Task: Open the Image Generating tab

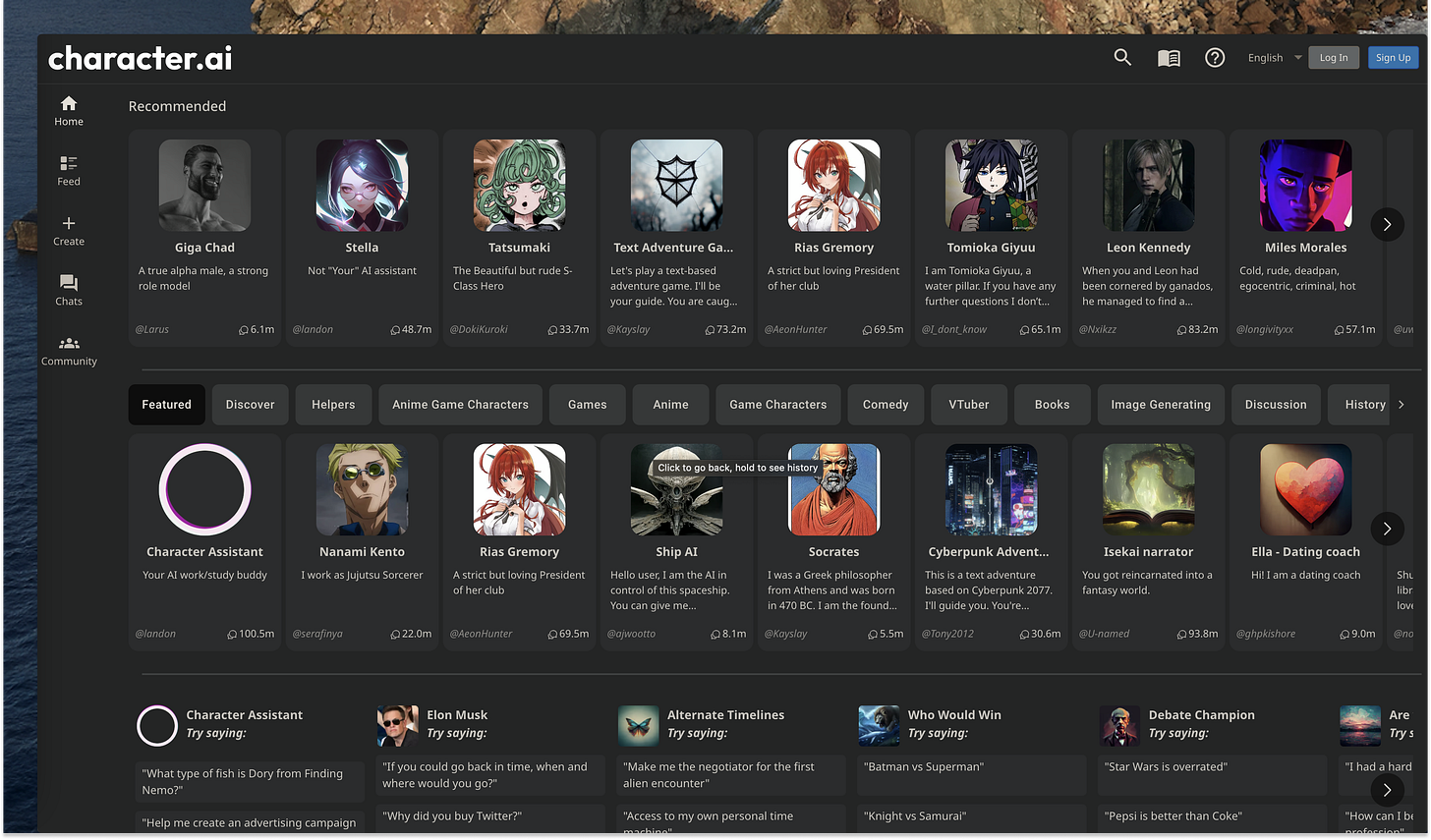Action: [1161, 405]
